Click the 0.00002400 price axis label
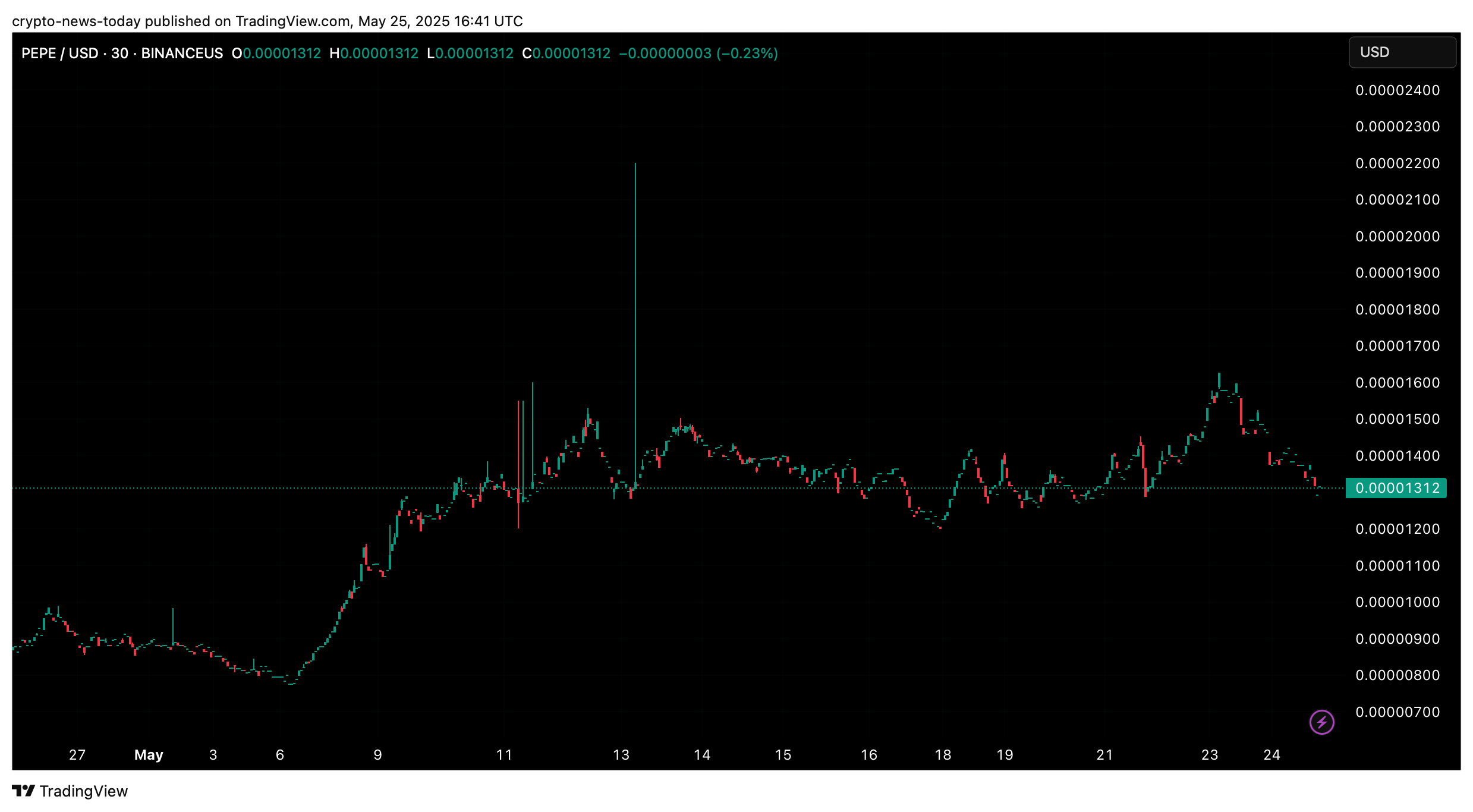This screenshot has height=812, width=1473. pyautogui.click(x=1398, y=90)
